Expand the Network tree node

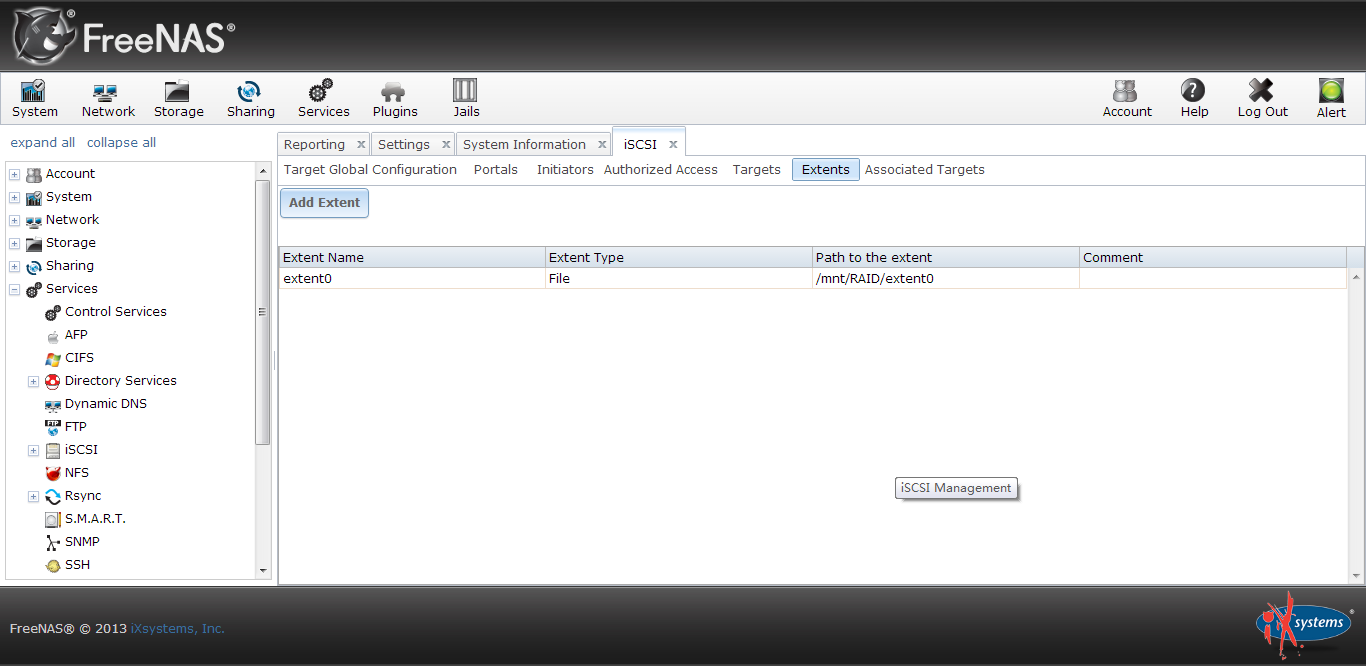pos(14,220)
